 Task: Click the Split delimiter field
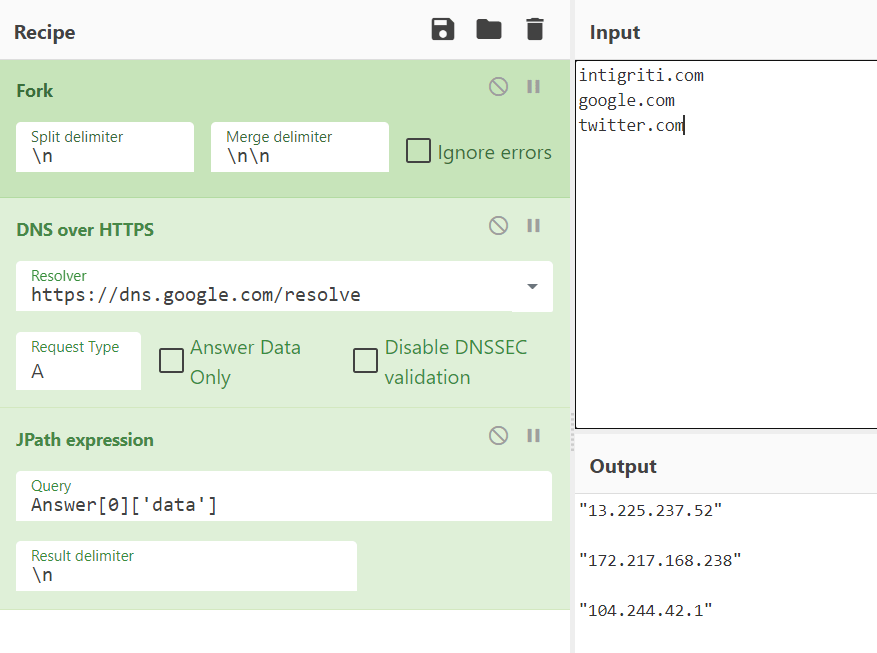105,147
